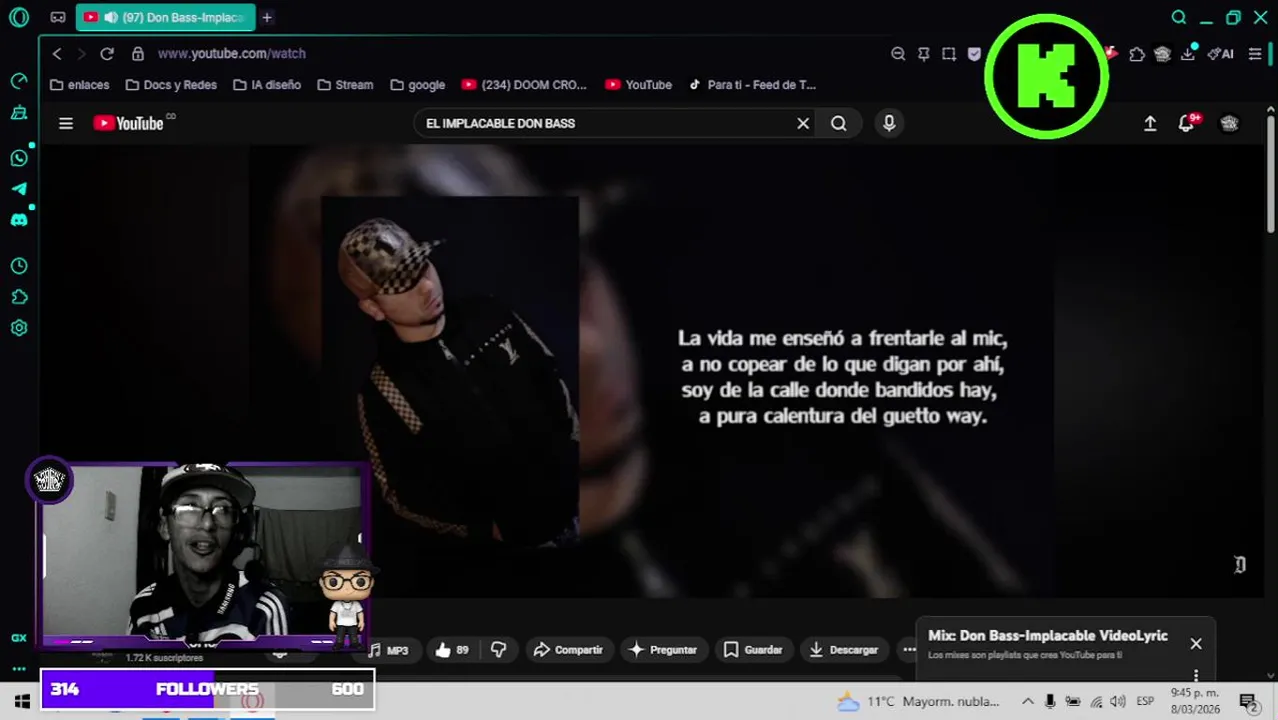The height and width of the screenshot is (720, 1278).
Task: Dislike the video with thumbs down
Action: click(x=499, y=650)
